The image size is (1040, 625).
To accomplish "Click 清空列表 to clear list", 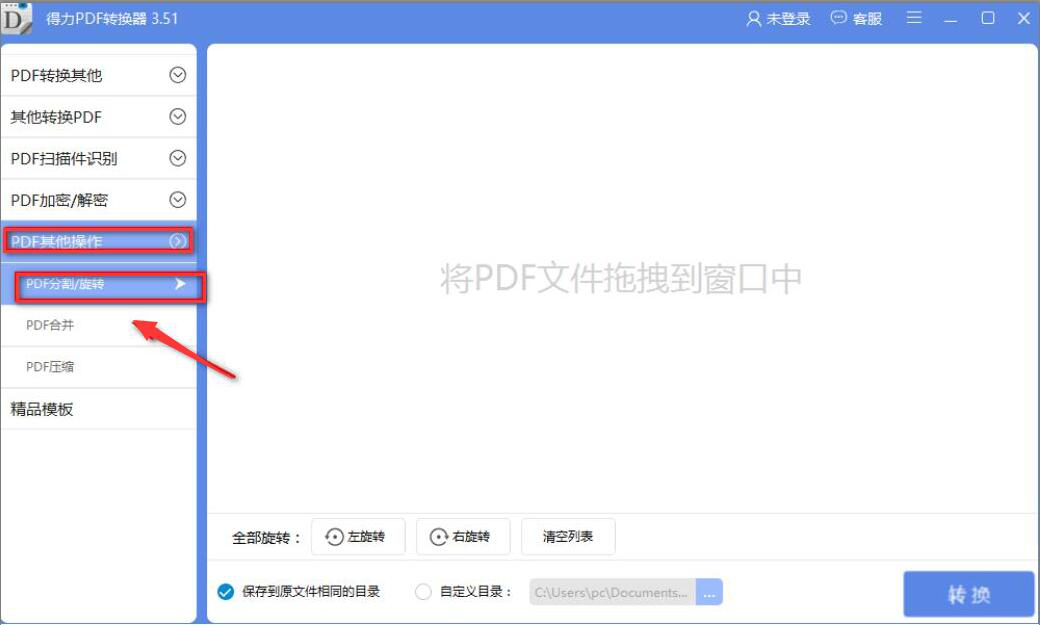I will click(x=568, y=536).
